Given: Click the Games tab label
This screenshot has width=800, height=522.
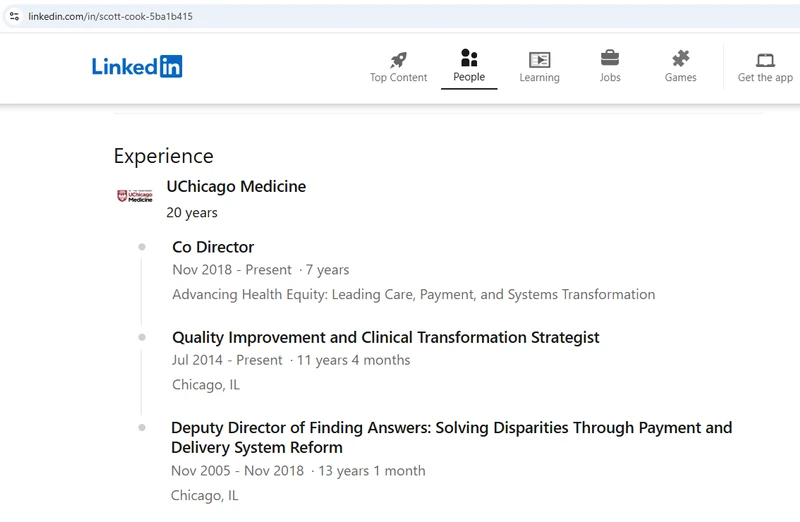Looking at the screenshot, I should [x=681, y=78].
